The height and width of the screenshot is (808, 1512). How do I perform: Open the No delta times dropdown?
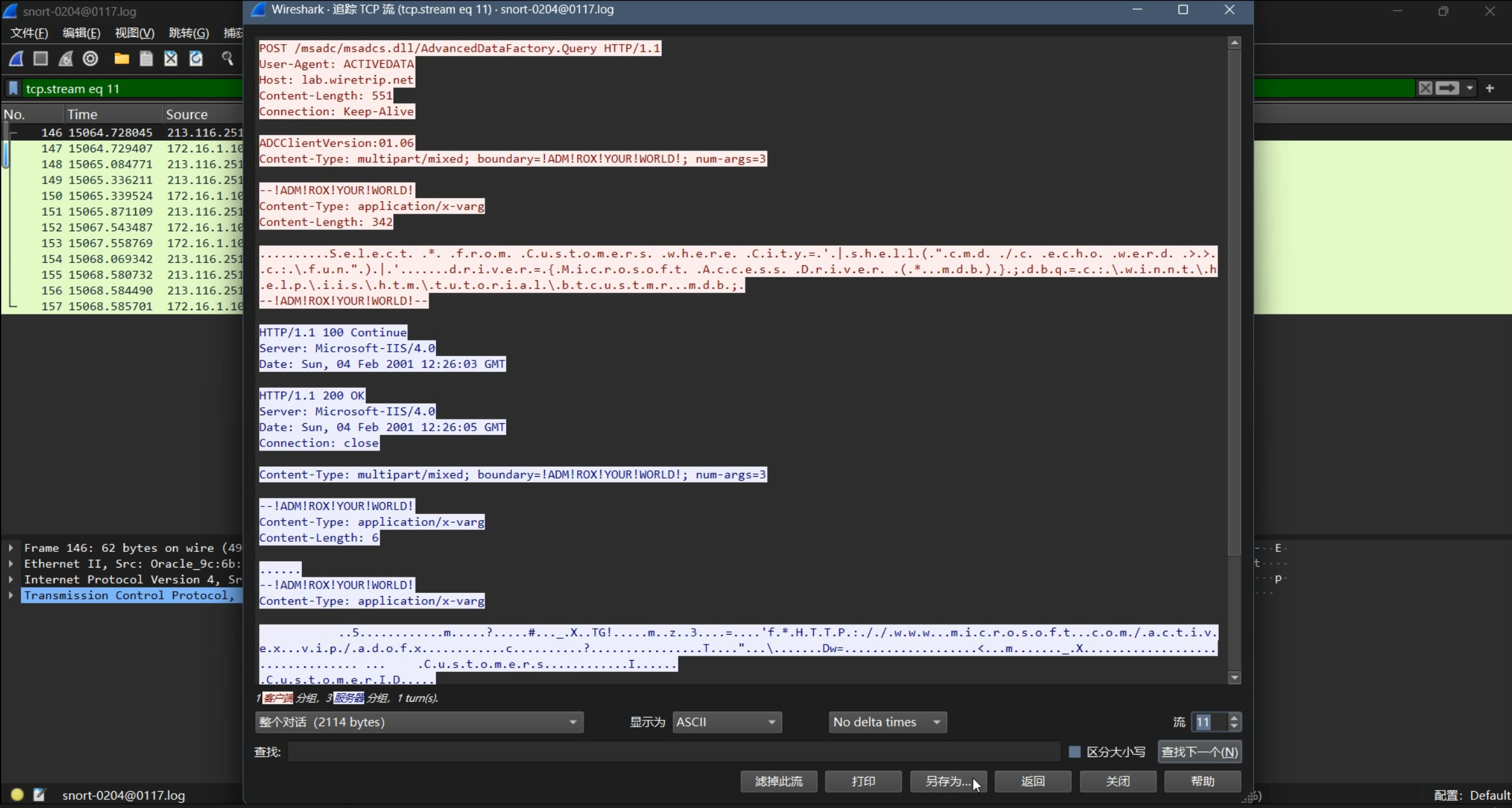click(x=887, y=722)
